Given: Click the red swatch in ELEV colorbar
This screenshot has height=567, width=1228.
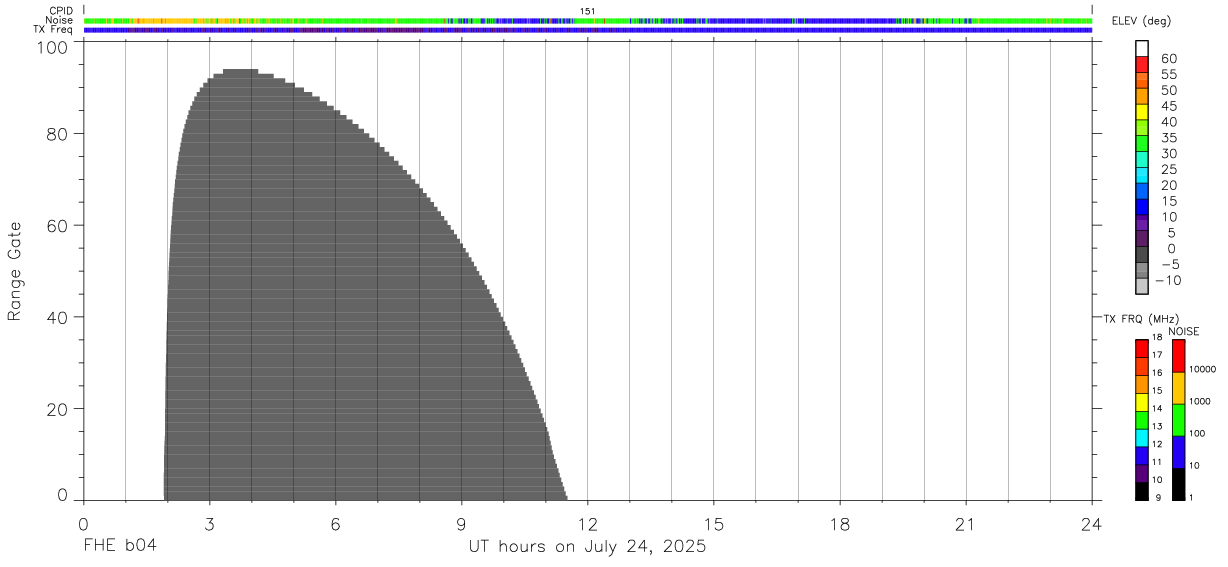Looking at the screenshot, I should coord(1142,65).
